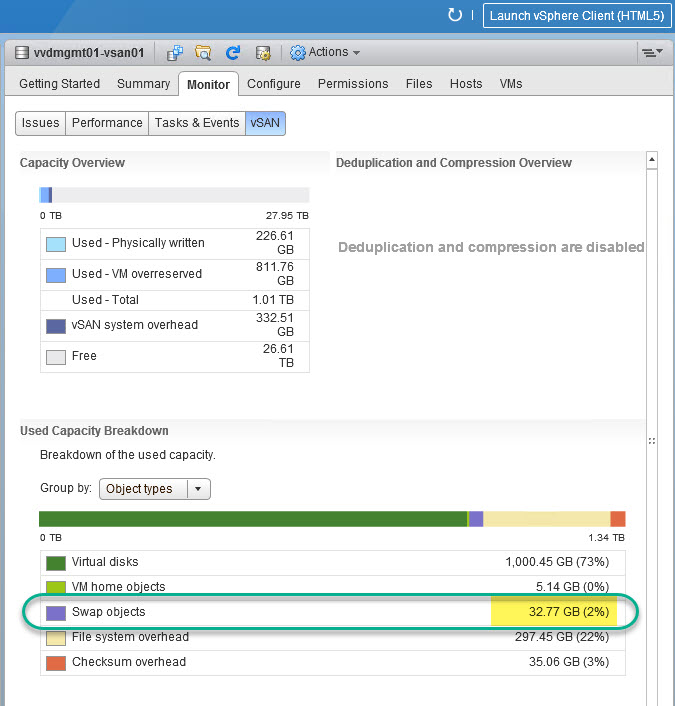Open the Actions gear menu
The height and width of the screenshot is (706, 675).
click(325, 52)
